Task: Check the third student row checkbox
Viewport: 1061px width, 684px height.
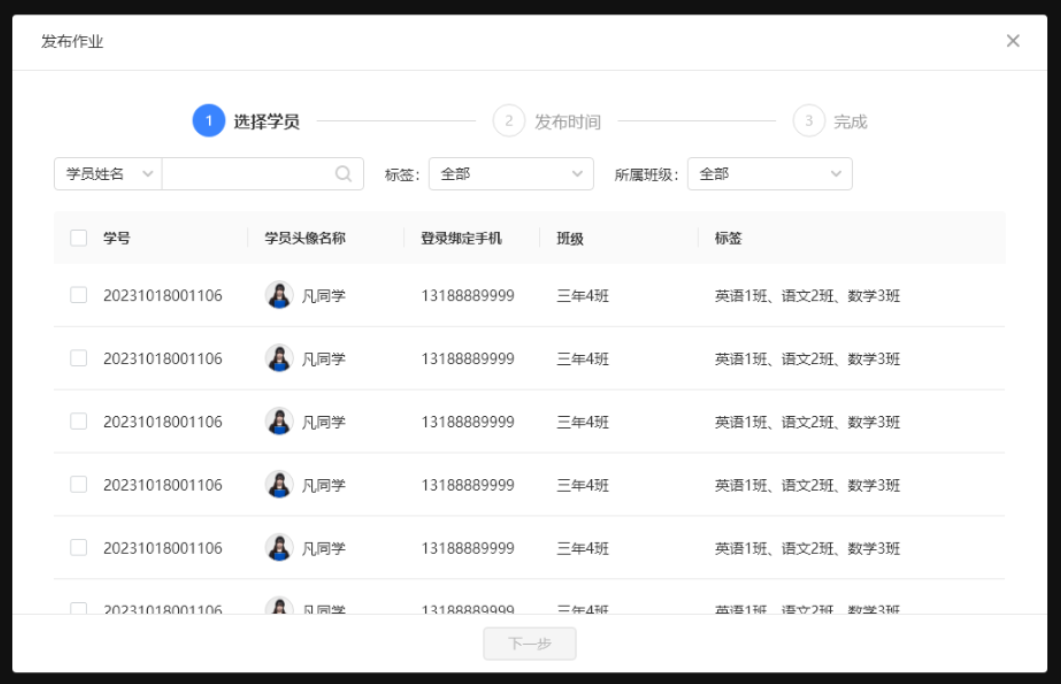Action: click(x=77, y=421)
